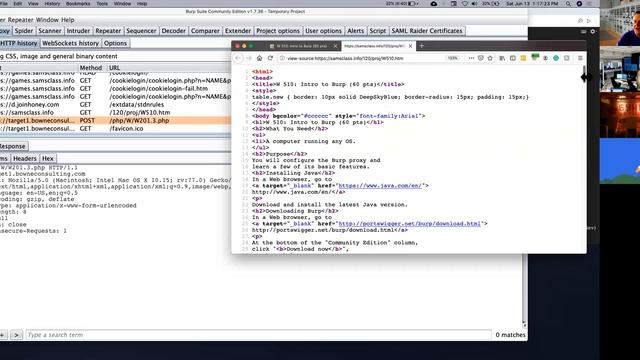Screen dimensions: 640x360
Task: Select the POST /php/W/W201.3.php history row
Action: pyautogui.click(x=116, y=120)
